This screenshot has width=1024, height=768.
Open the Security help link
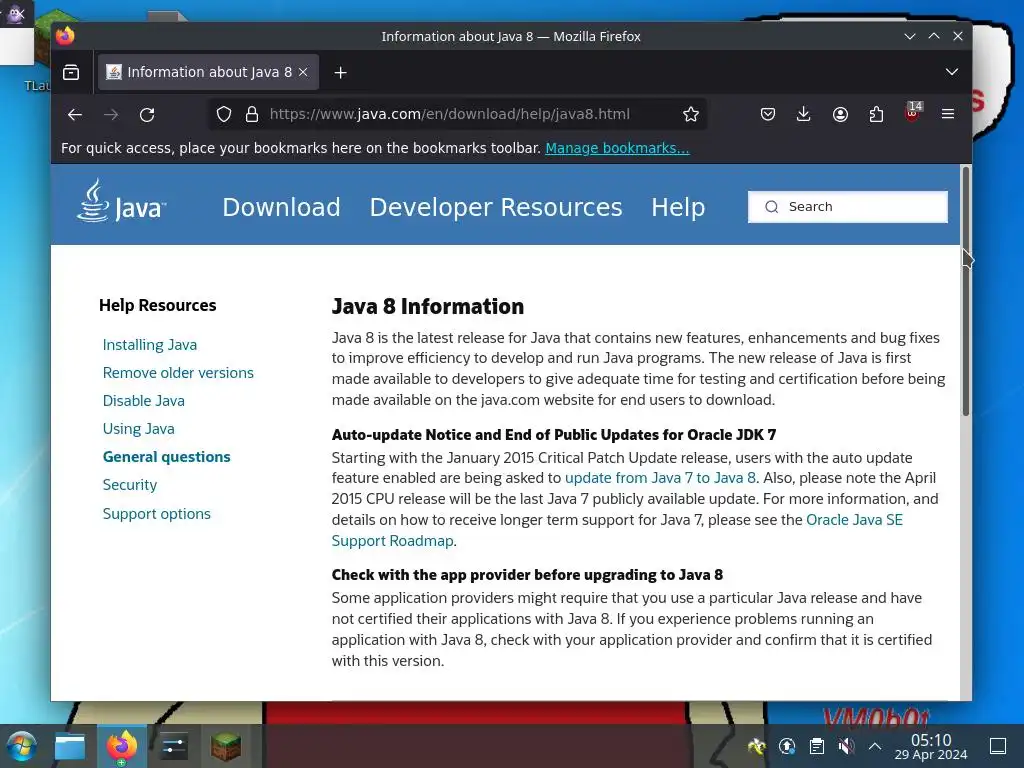130,485
